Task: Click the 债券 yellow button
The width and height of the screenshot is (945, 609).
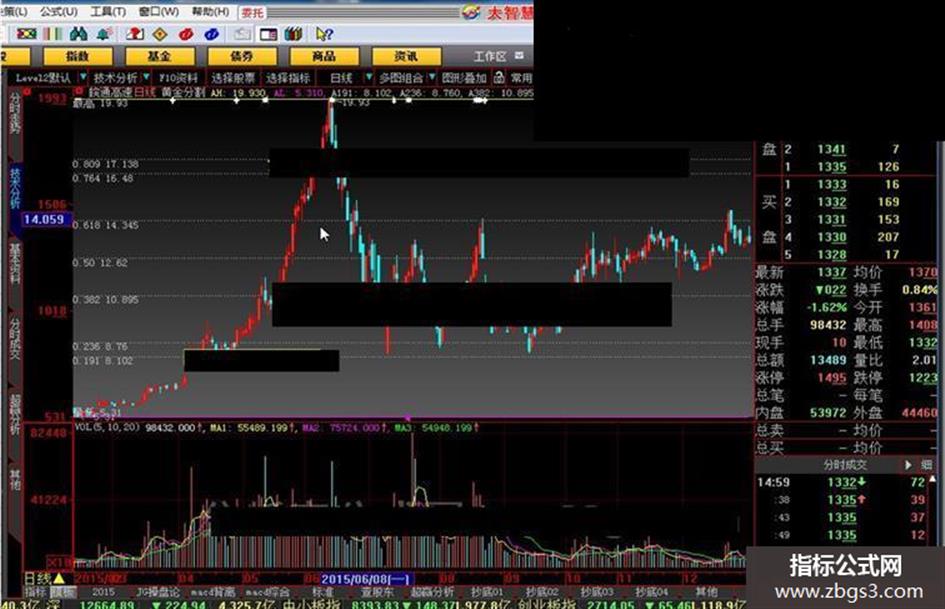Action: pyautogui.click(x=242, y=56)
